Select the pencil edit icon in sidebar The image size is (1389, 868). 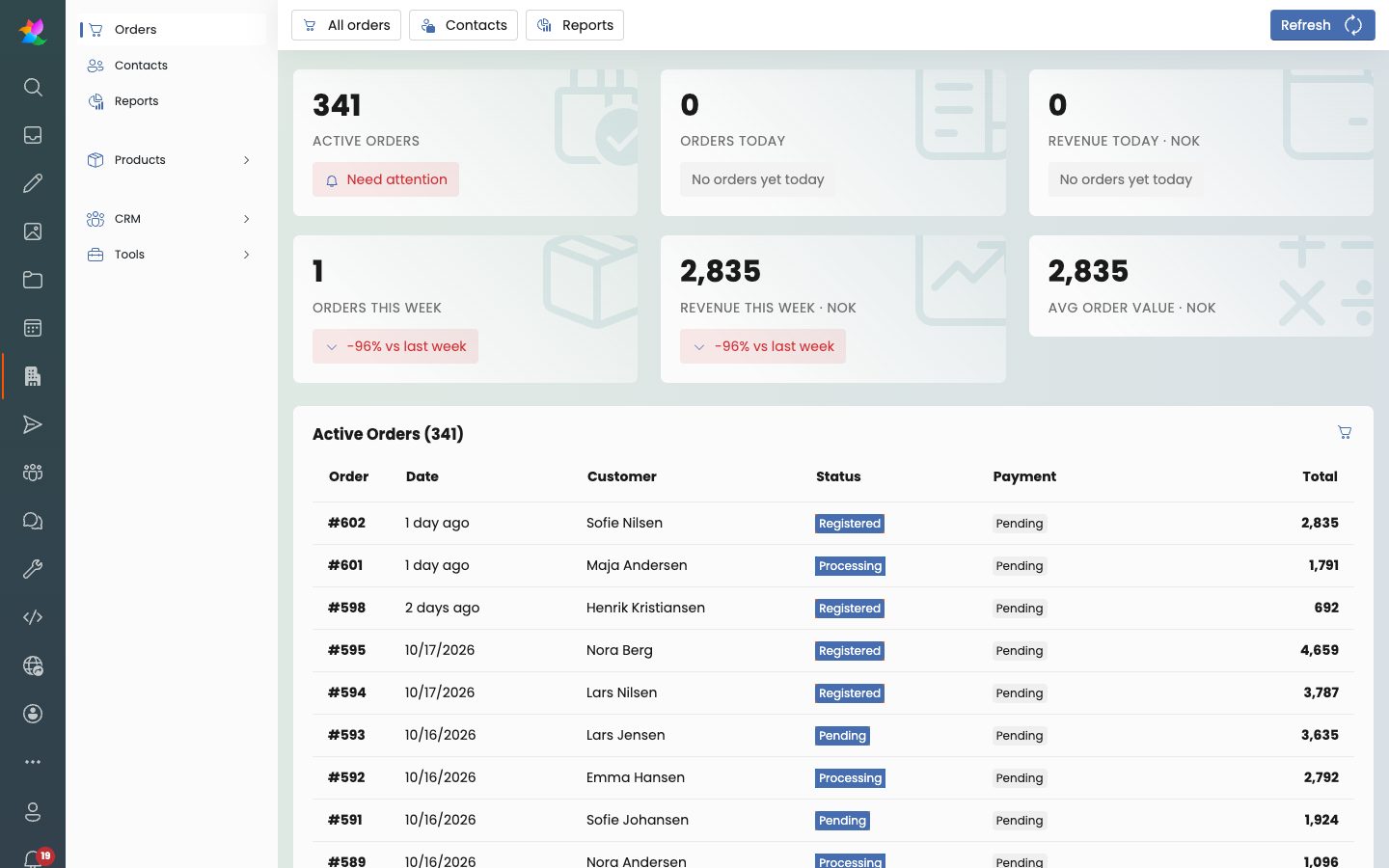click(x=33, y=183)
